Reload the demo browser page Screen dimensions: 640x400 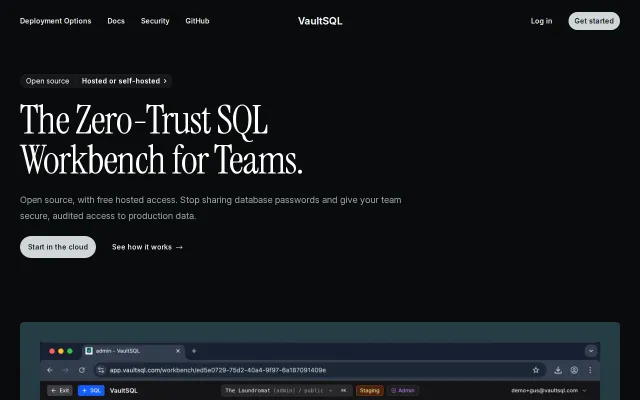[82, 370]
